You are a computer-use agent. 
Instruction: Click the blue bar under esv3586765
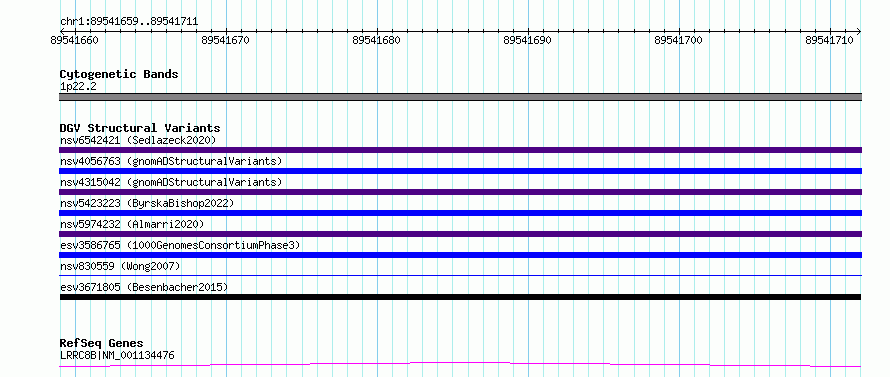pyautogui.click(x=460, y=255)
